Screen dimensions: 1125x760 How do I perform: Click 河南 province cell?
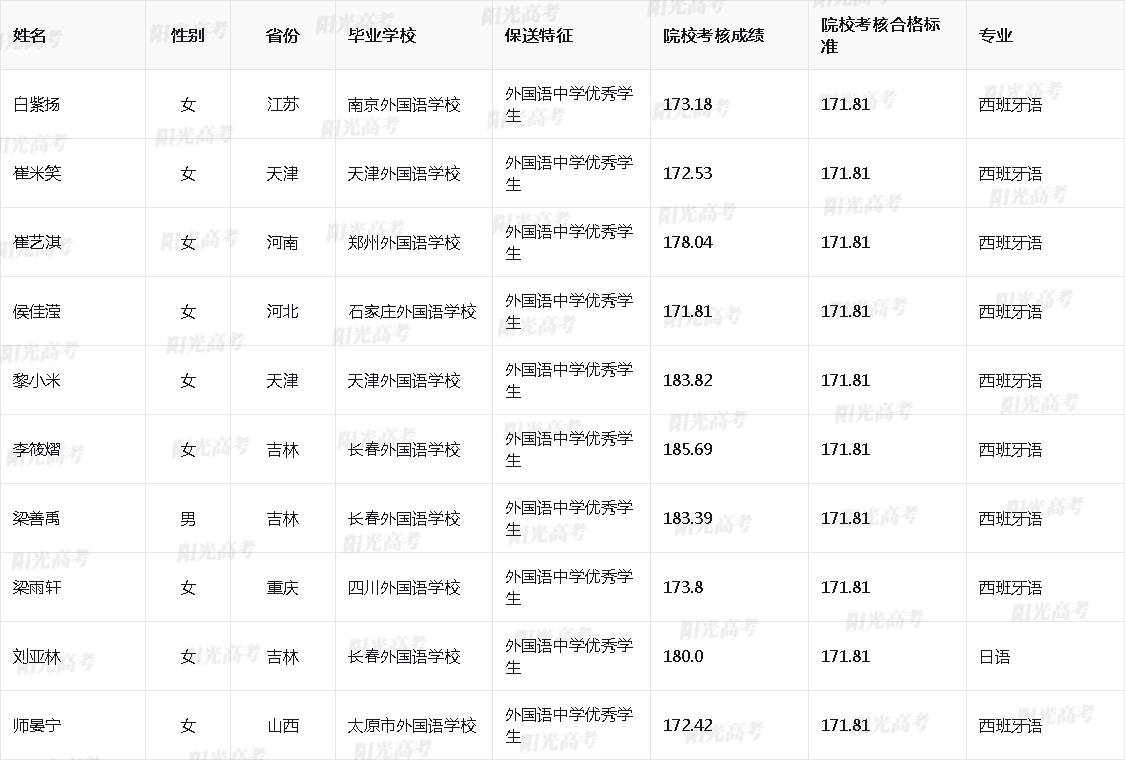(283, 243)
